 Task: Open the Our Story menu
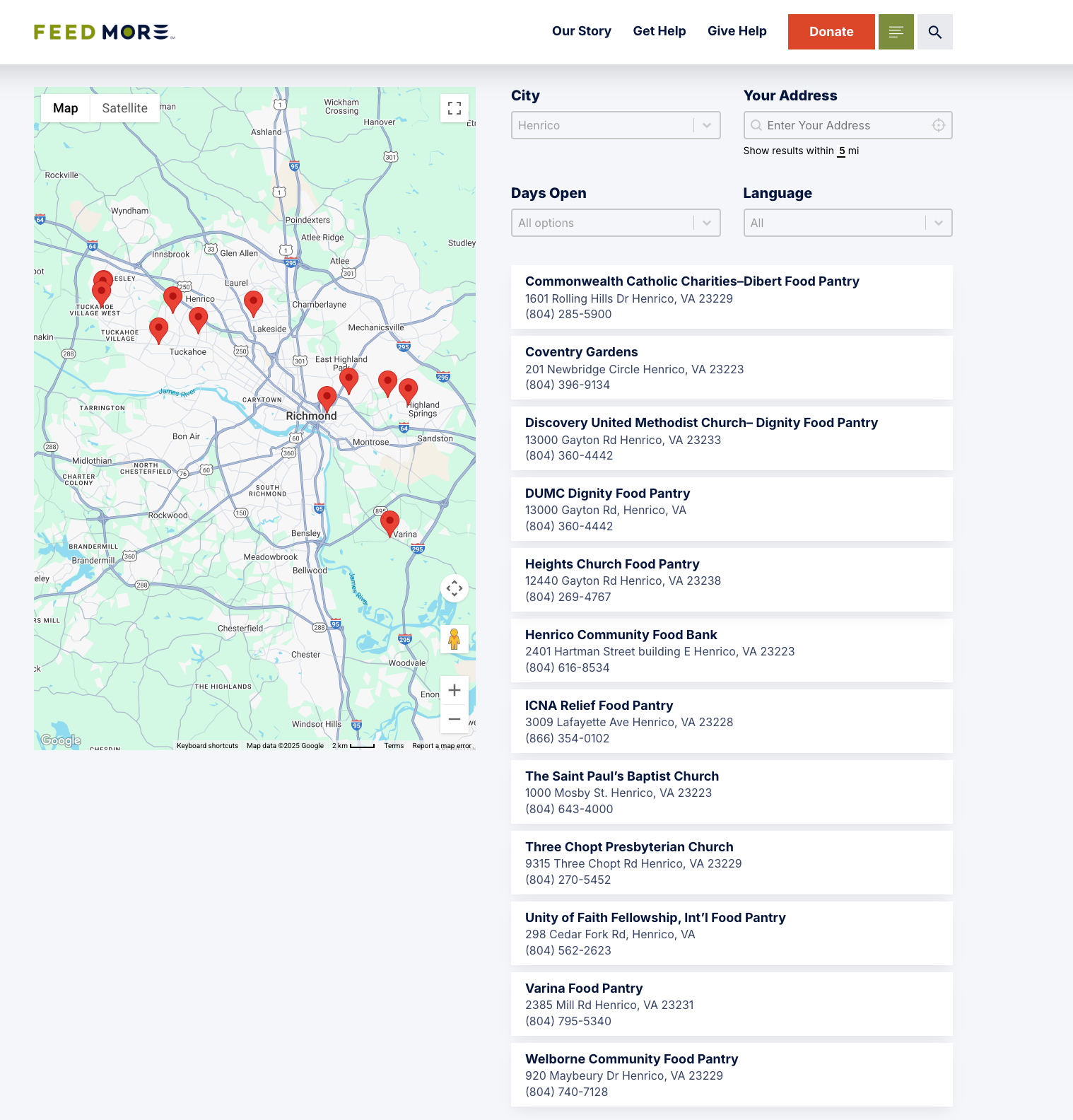point(581,31)
